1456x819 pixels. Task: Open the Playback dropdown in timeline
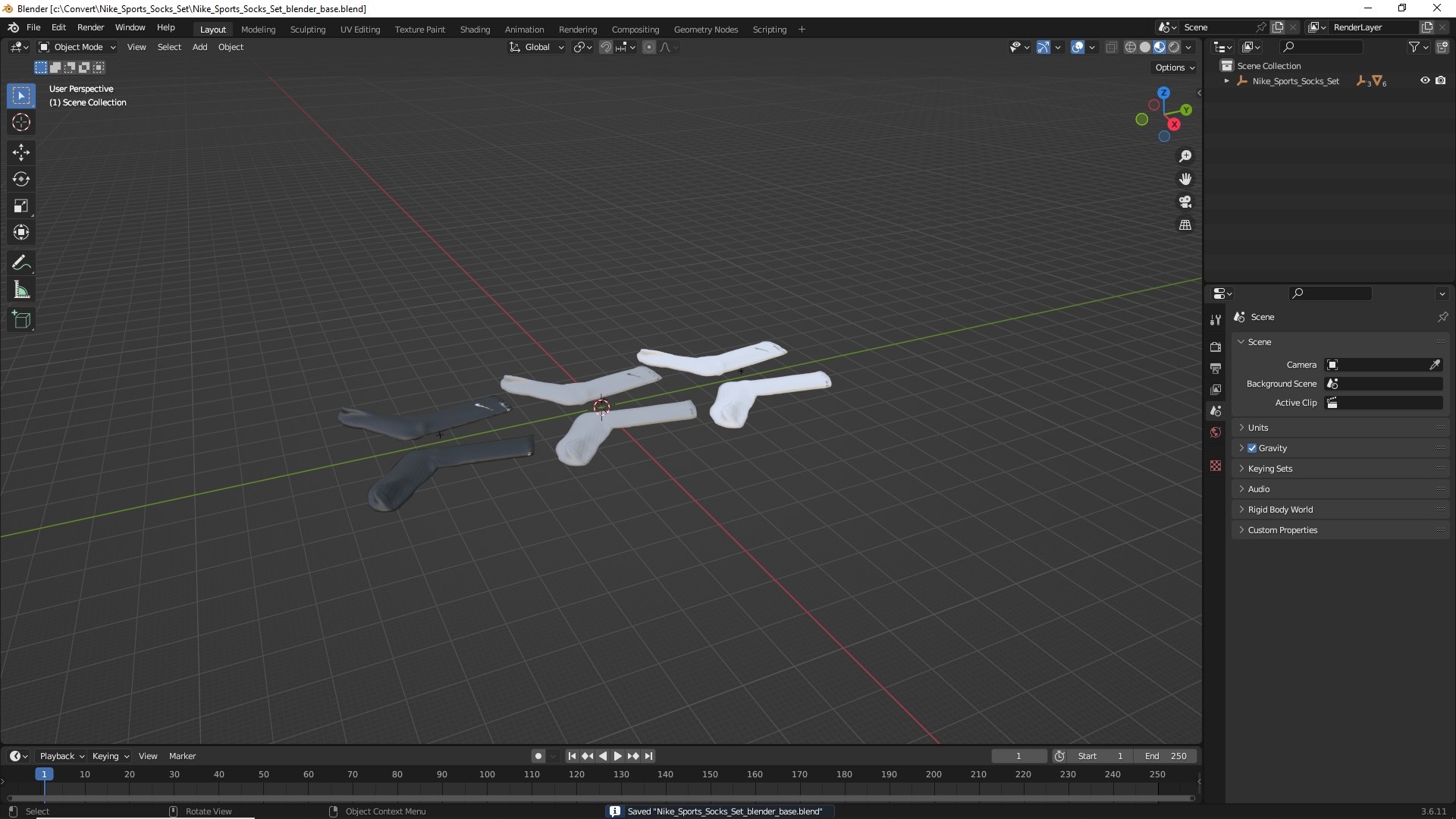61,756
